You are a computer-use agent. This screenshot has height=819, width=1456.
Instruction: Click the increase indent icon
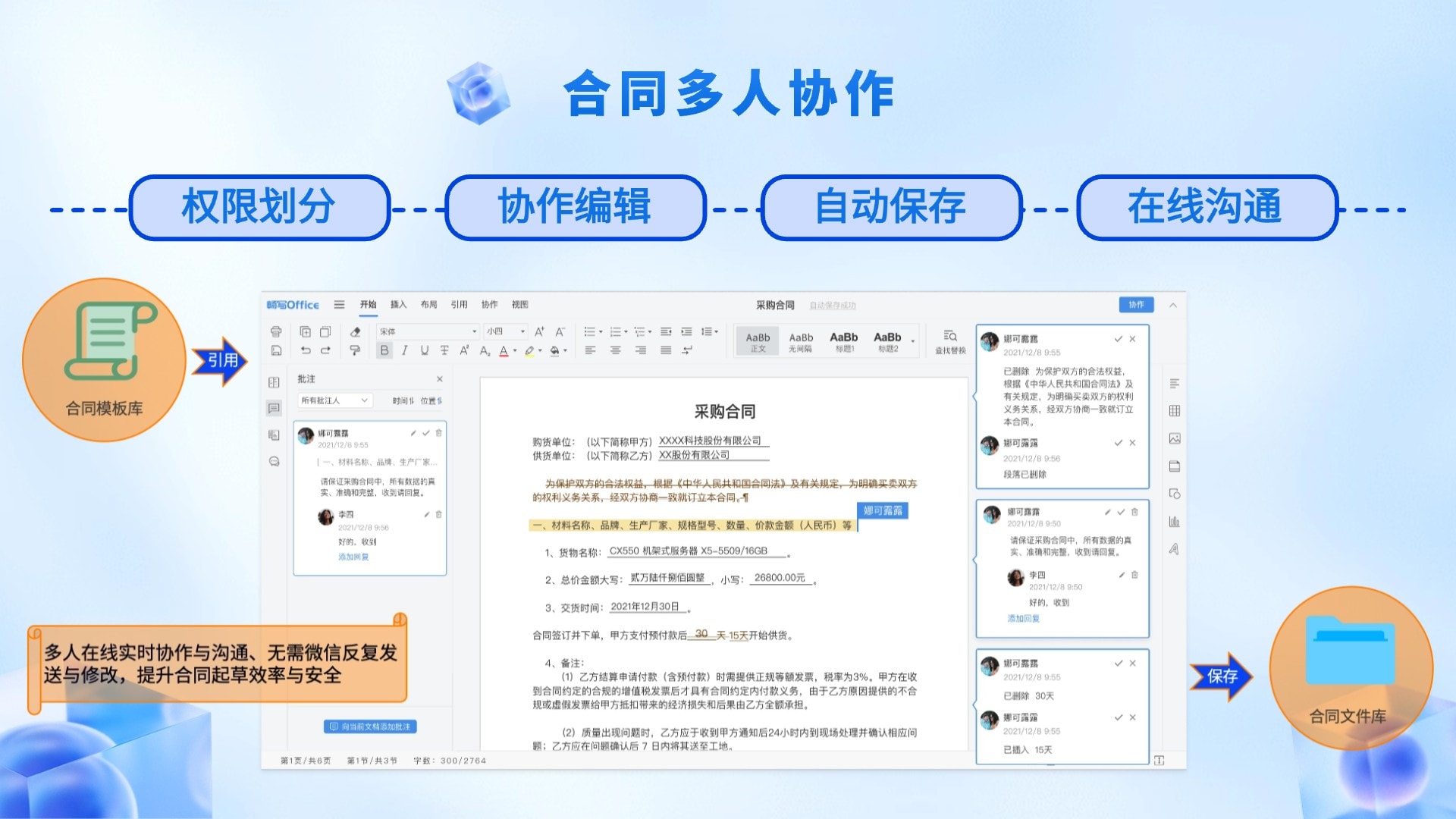point(686,331)
